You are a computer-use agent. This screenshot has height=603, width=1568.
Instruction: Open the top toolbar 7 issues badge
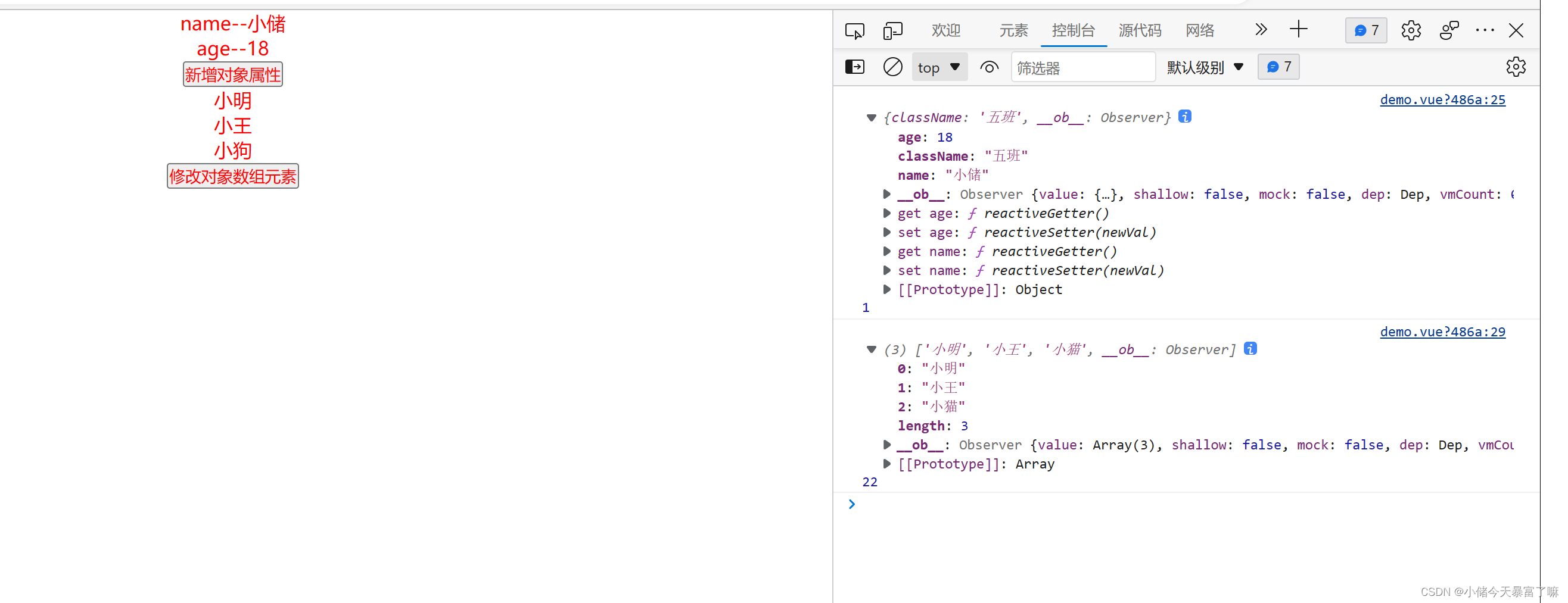coord(1366,30)
